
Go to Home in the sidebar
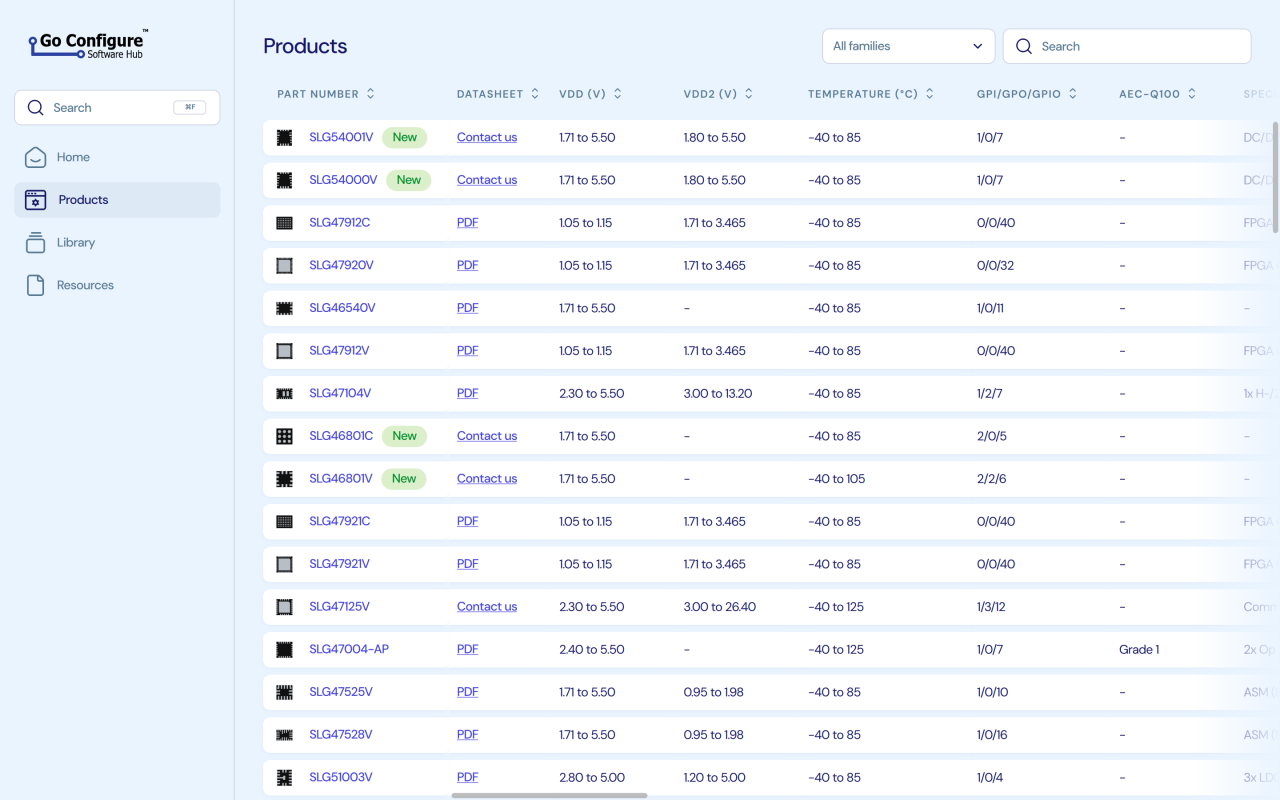click(117, 157)
